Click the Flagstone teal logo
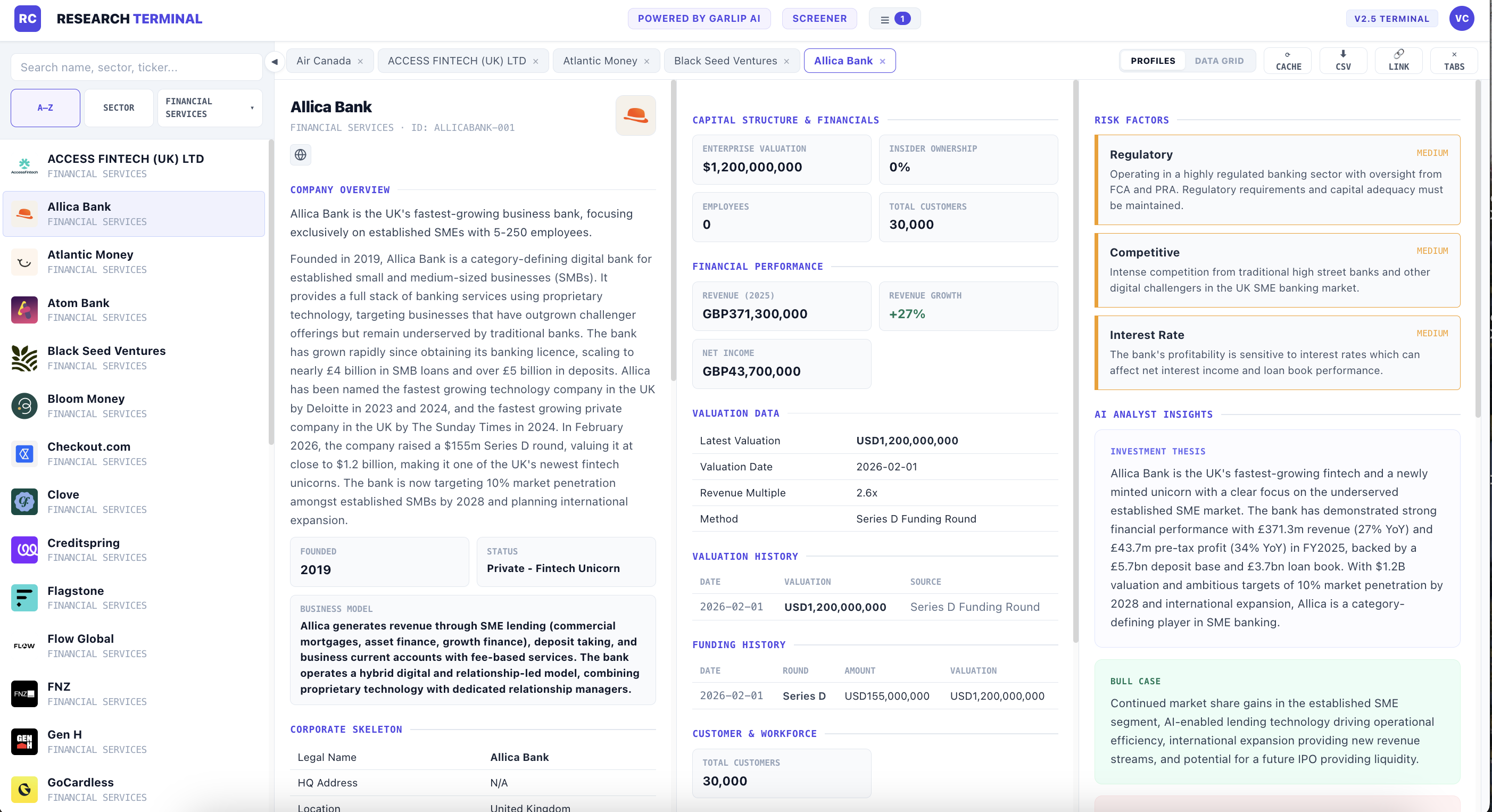The height and width of the screenshot is (812, 1492). tap(24, 598)
